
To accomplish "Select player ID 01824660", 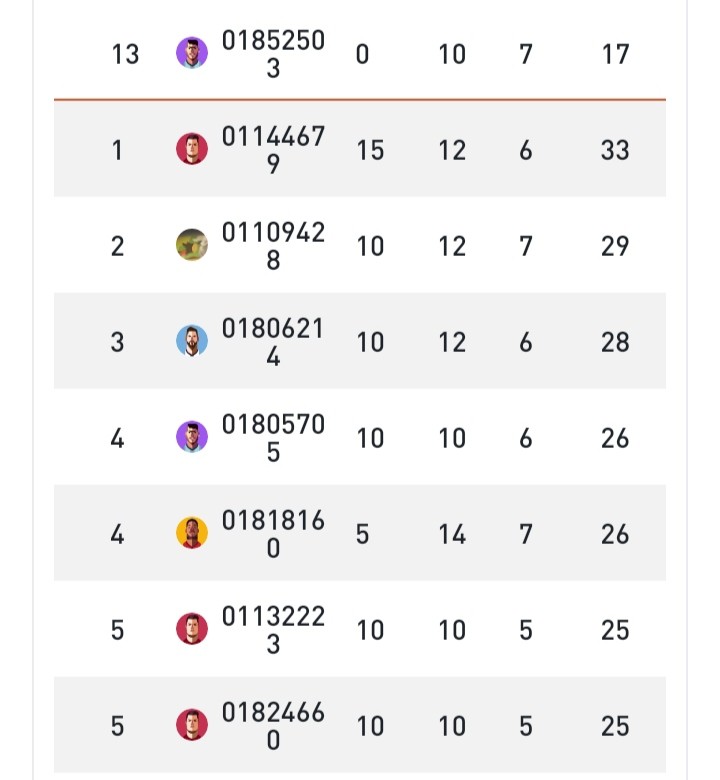I will (273, 725).
